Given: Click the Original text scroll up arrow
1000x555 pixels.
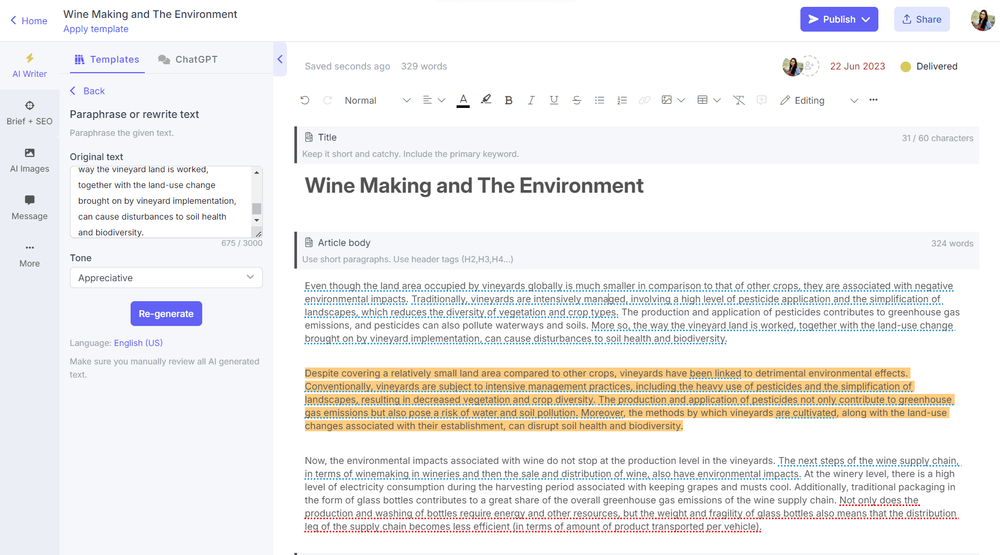Looking at the screenshot, I should [x=256, y=172].
